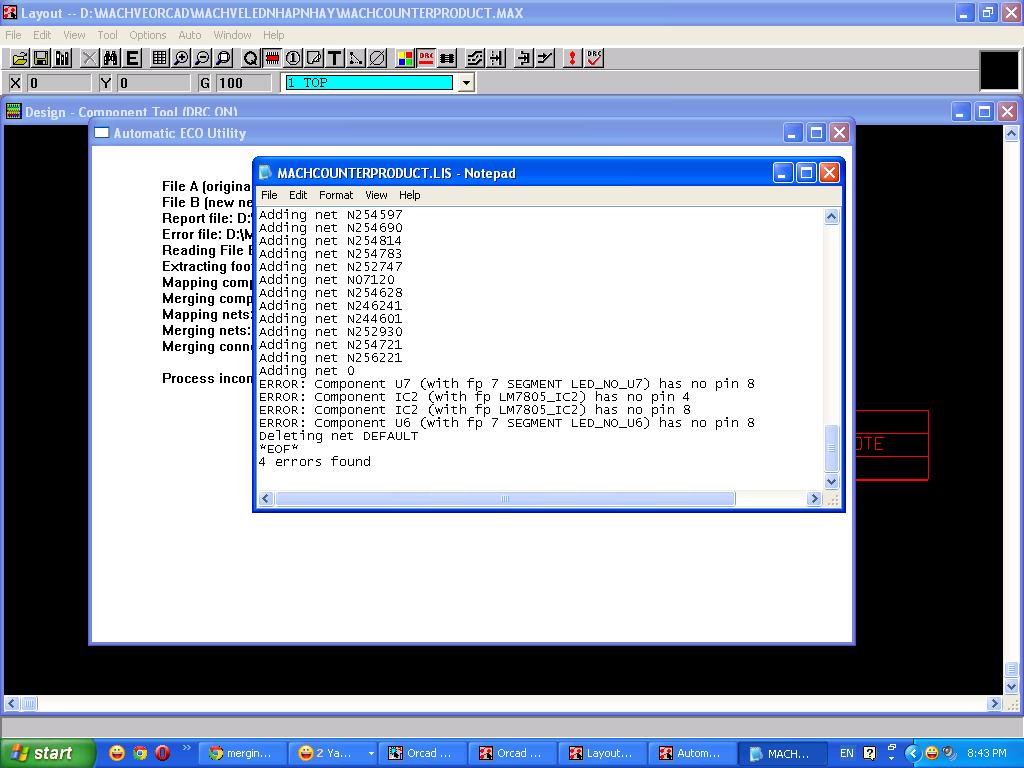Click the Refresh All red arrow icon

click(572, 59)
